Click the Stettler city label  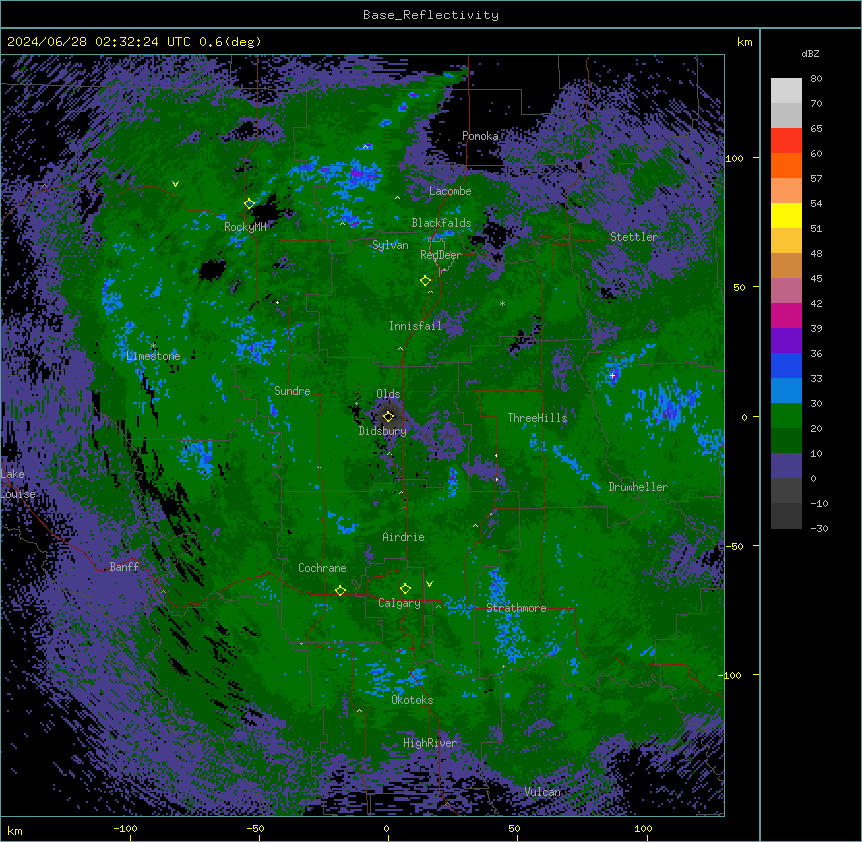pos(633,237)
